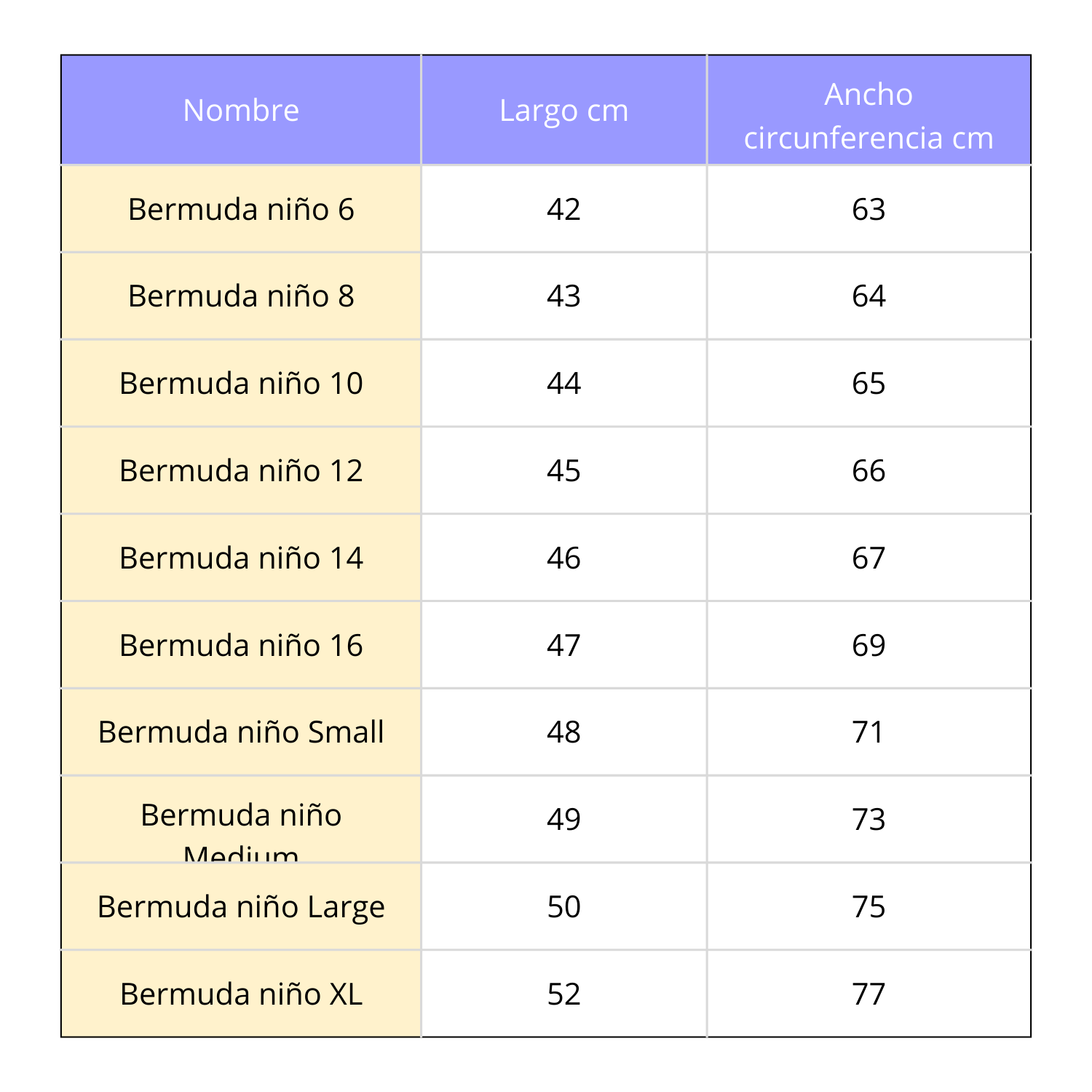Viewport: 1092px width, 1092px height.
Task: Select the largo value 42
Action: click(x=563, y=209)
